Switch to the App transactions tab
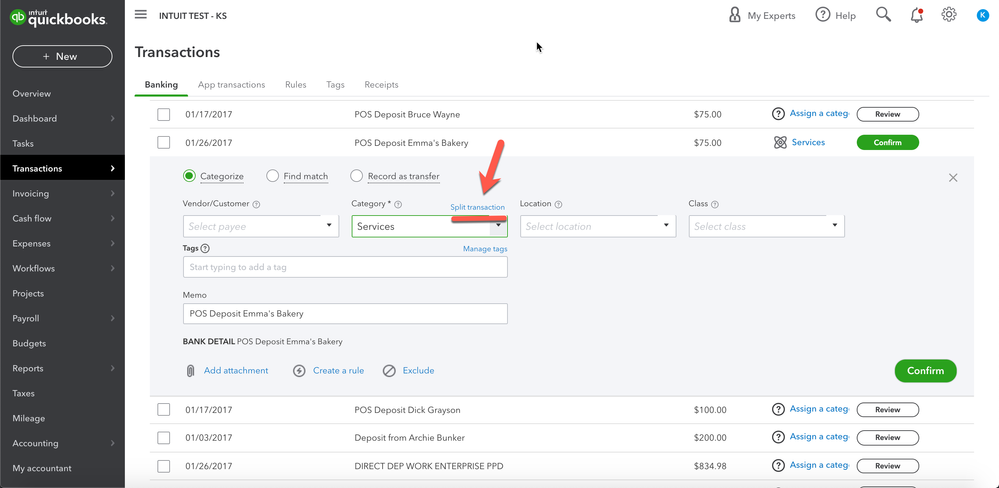 pos(231,85)
